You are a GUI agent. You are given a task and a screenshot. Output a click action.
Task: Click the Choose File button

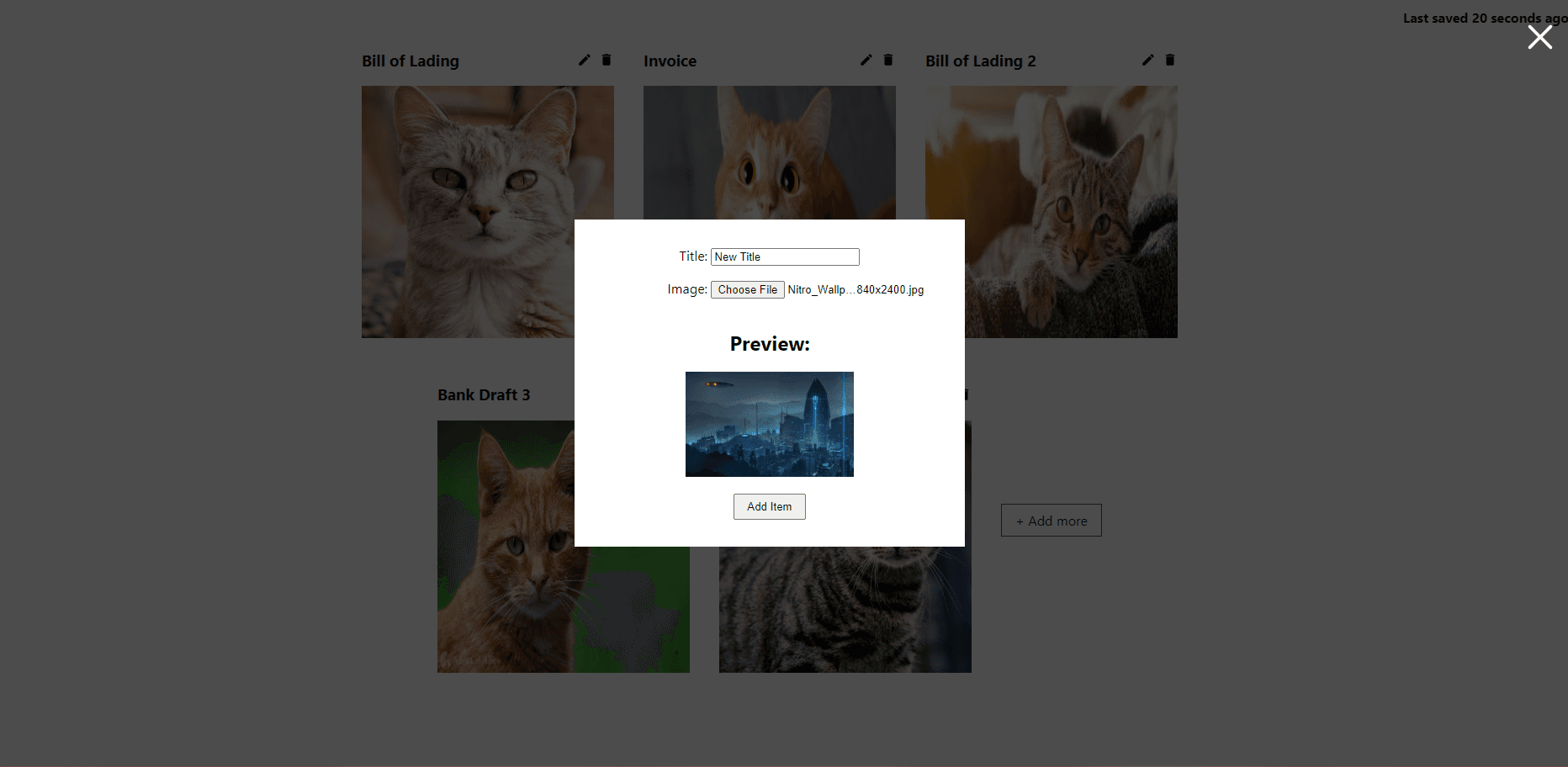click(x=748, y=289)
